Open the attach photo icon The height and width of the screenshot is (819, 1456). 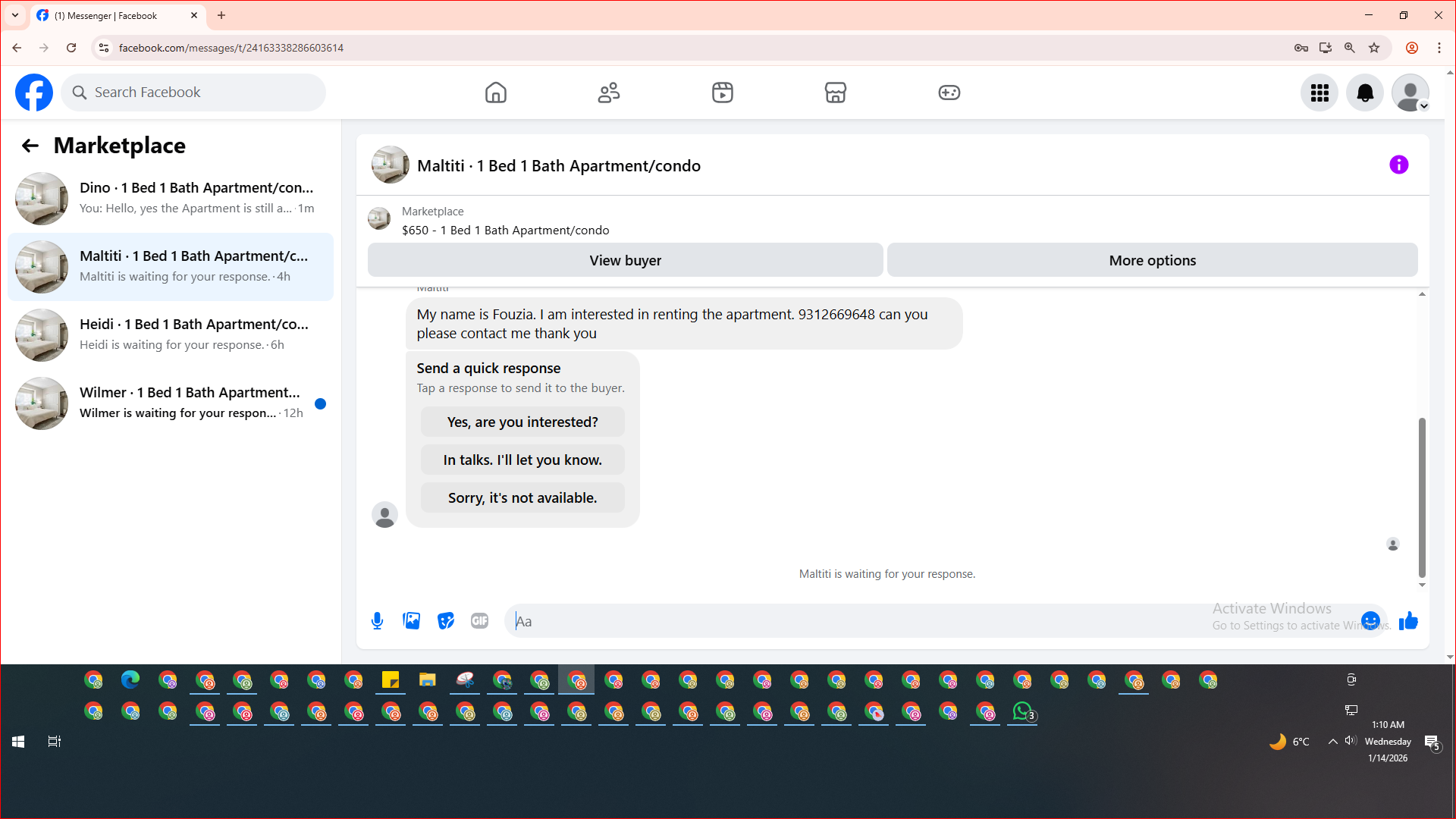point(411,621)
